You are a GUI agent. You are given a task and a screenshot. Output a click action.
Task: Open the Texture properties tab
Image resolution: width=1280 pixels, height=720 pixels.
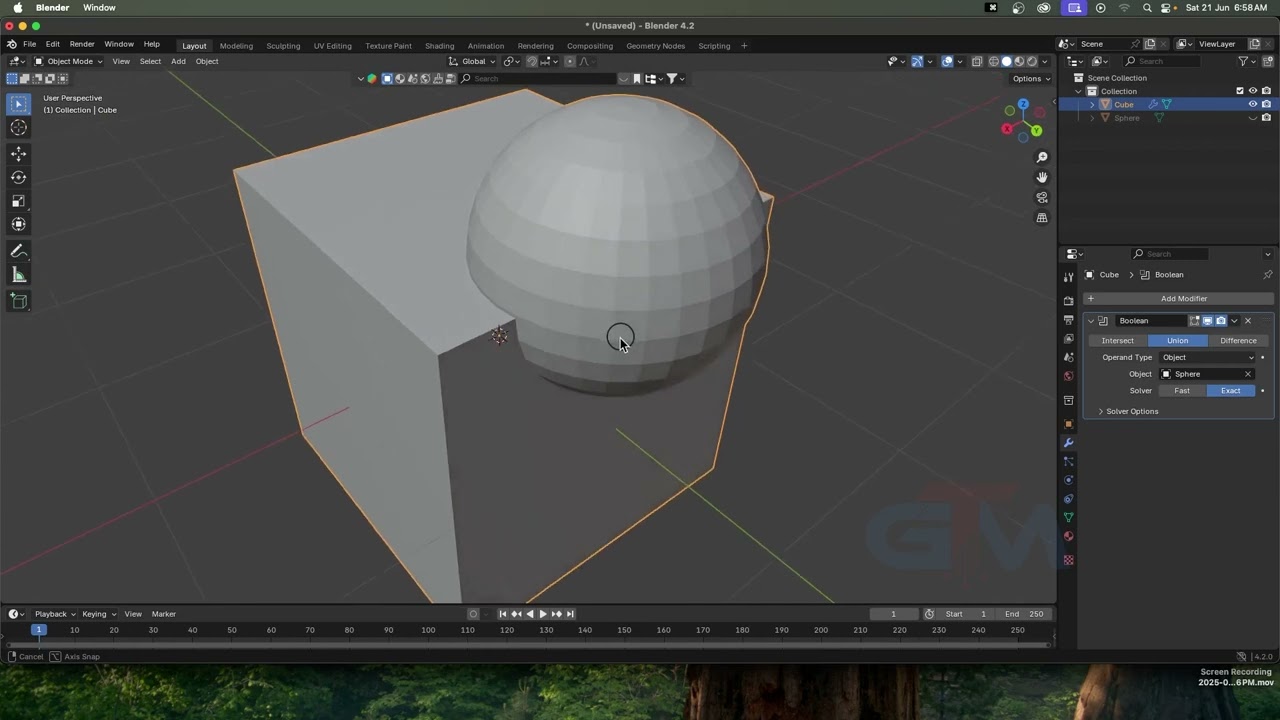1068,560
